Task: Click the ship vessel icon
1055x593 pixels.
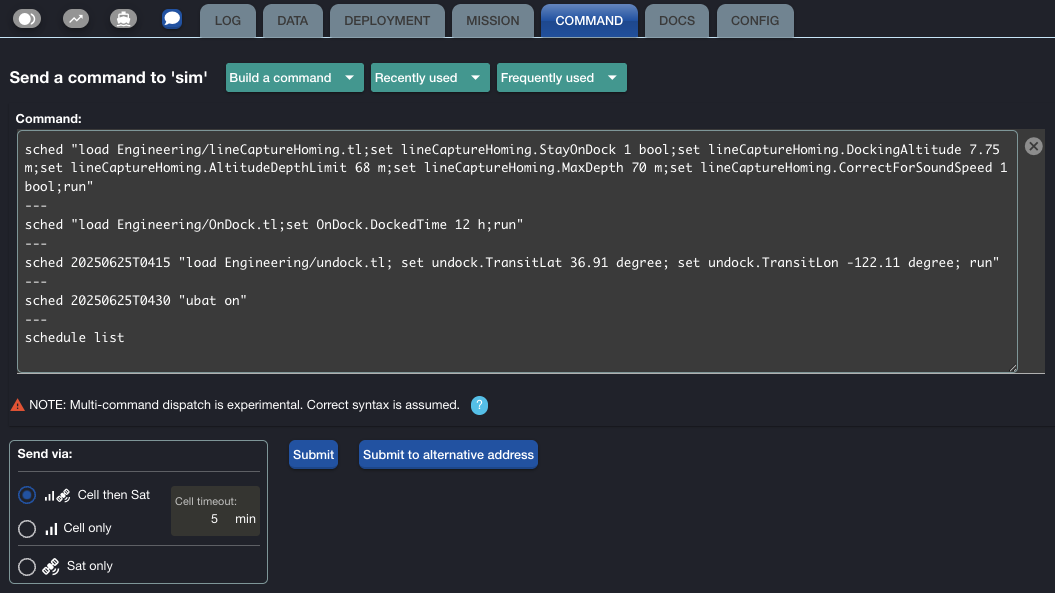Action: pyautogui.click(x=122, y=19)
